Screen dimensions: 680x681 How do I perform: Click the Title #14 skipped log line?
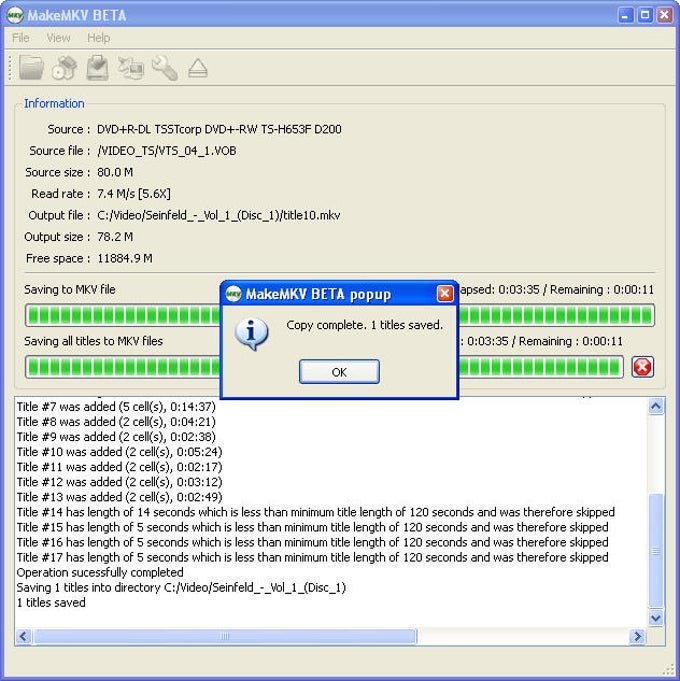pos(316,512)
